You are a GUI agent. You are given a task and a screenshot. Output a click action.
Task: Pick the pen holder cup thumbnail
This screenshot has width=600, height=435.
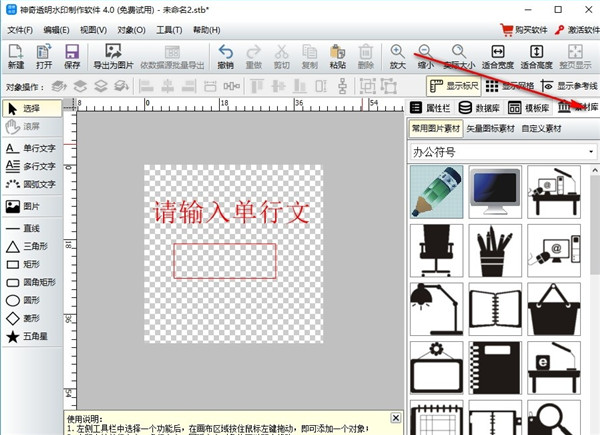coord(495,251)
